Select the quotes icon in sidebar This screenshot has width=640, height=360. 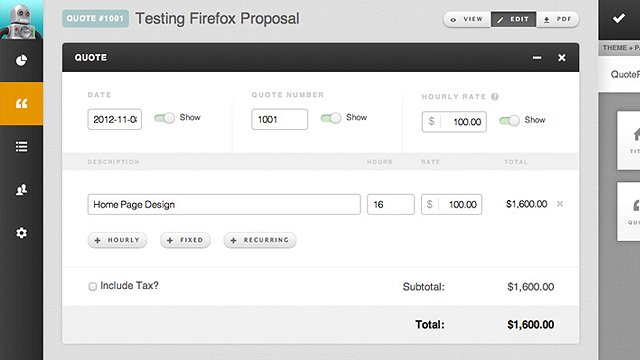21,104
